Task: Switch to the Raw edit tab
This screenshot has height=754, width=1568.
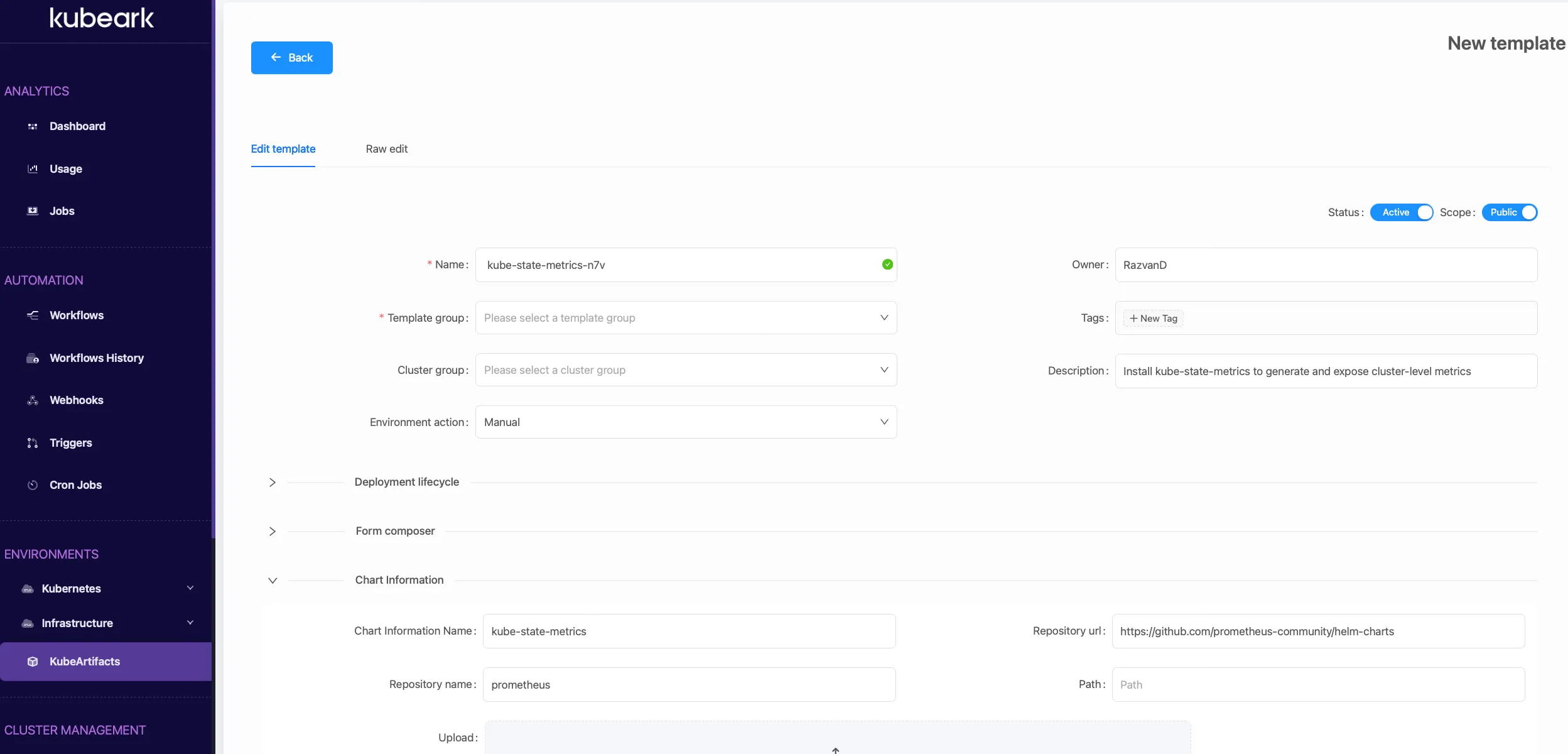Action: pos(387,149)
